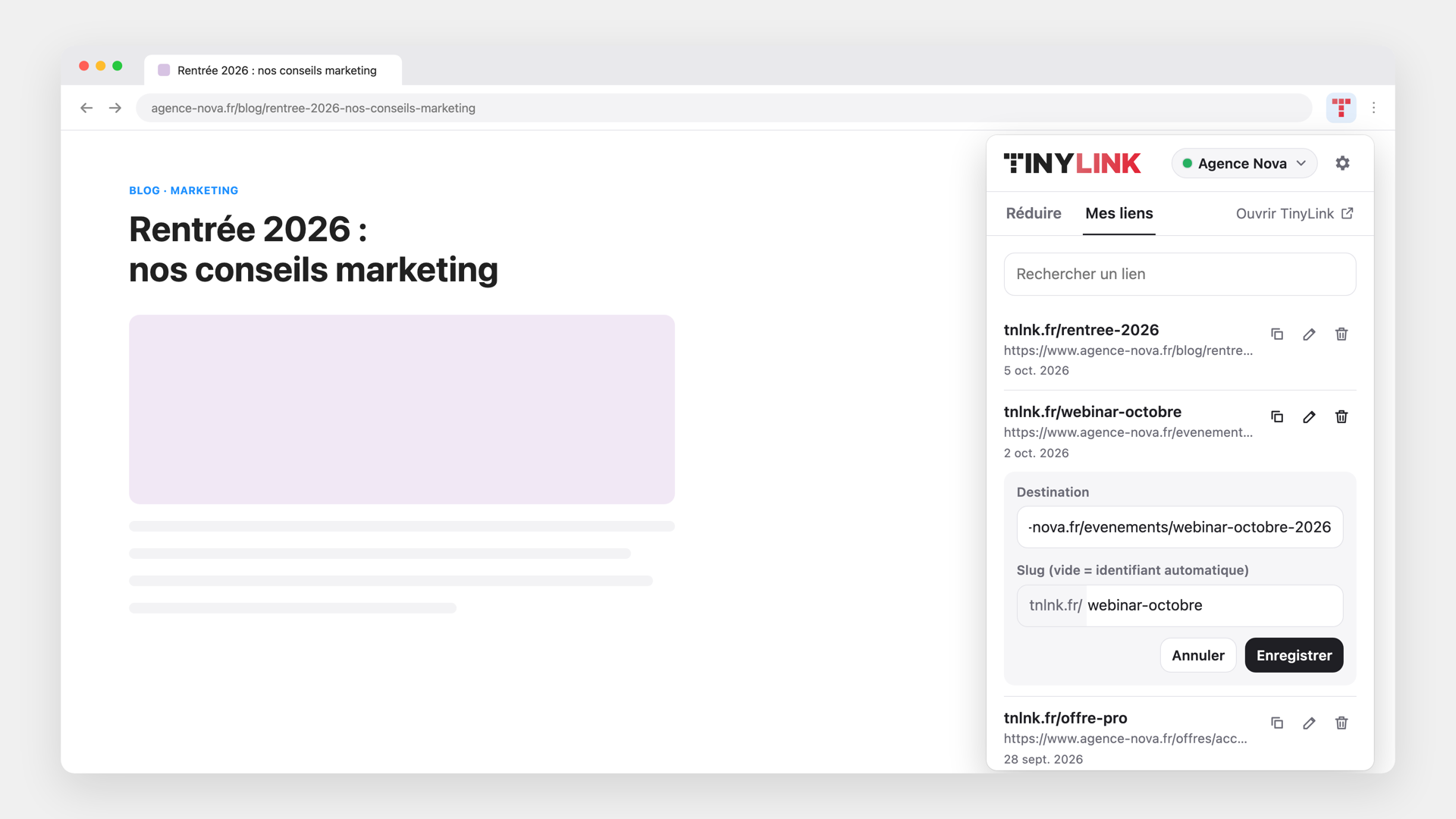Copy the tnlnk.fr/offre-pro link
1456x819 pixels.
(x=1277, y=723)
